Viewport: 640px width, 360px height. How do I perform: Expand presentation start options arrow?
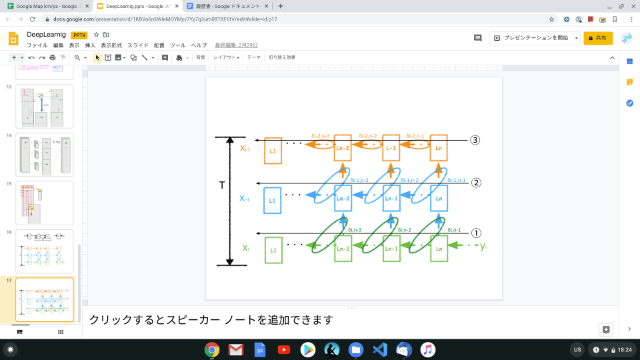pyautogui.click(x=576, y=38)
